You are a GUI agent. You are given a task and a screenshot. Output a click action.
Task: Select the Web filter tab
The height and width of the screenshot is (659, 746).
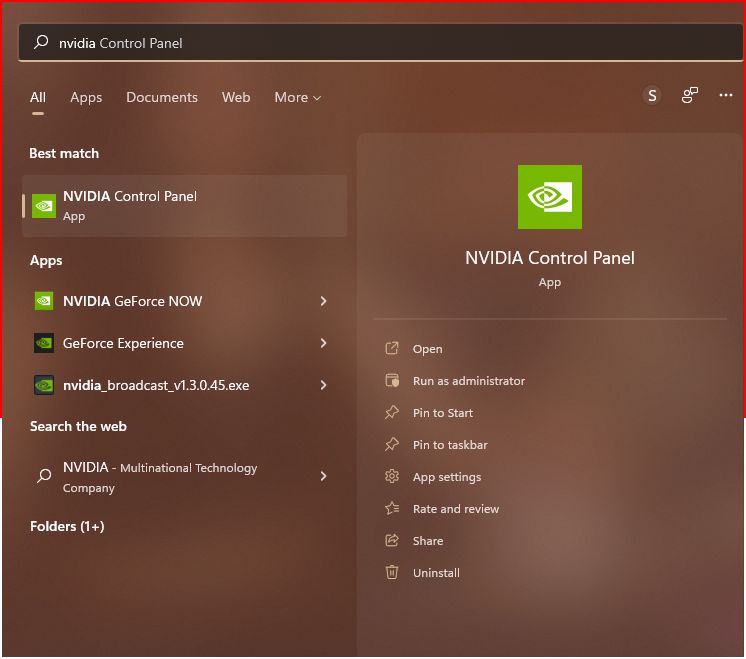coord(236,97)
